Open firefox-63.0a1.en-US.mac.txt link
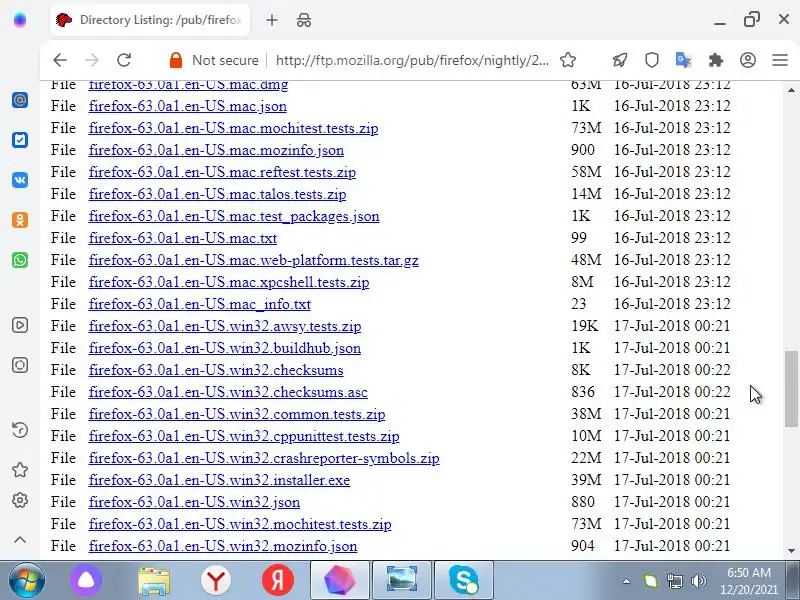 183,238
